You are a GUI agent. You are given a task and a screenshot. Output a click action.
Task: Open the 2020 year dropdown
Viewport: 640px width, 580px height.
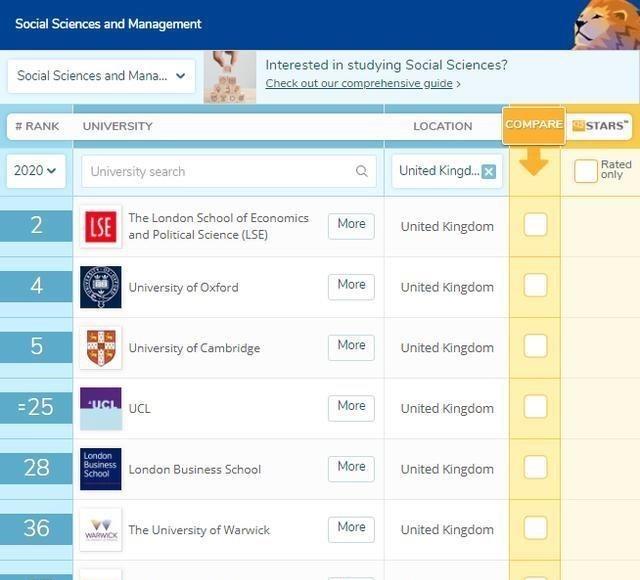pos(37,171)
